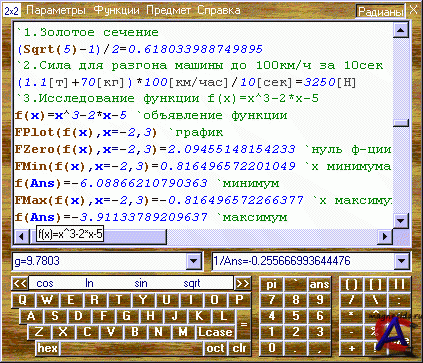Toggle lowercase with the Lcase key
Image resolution: width=423 pixels, height=363 pixels.
(x=215, y=332)
